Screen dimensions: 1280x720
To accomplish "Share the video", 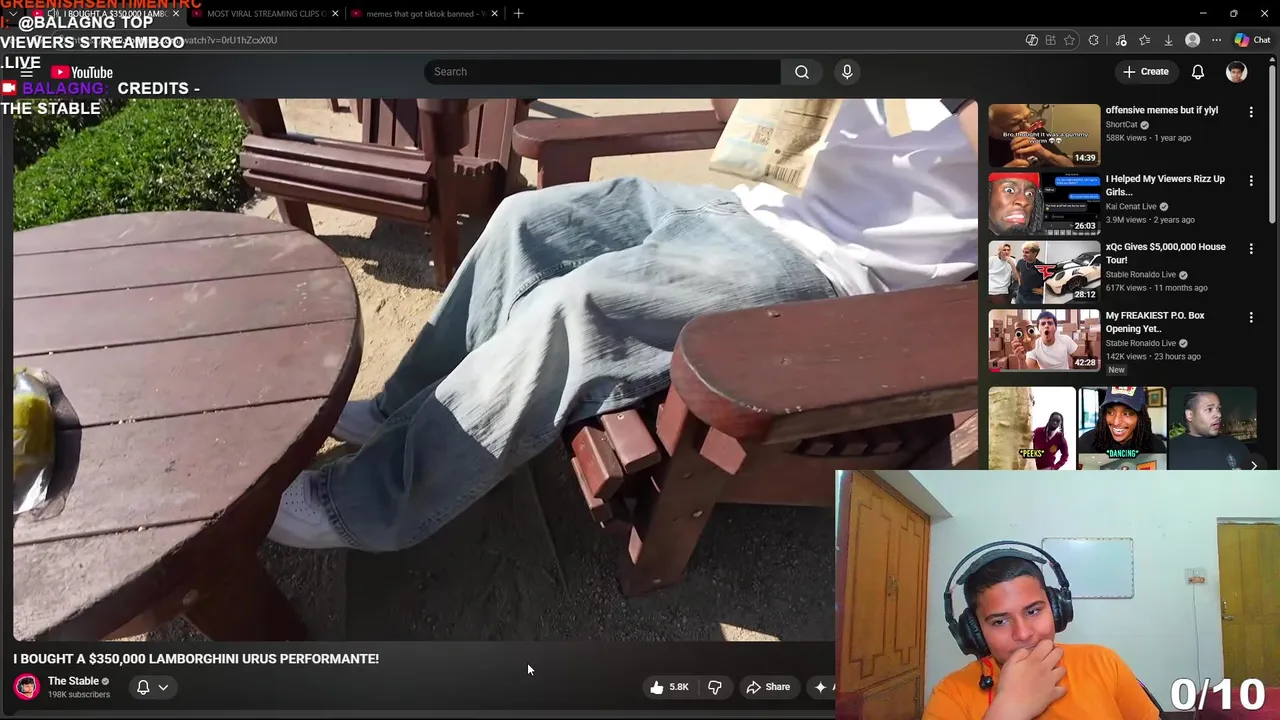I will (768, 687).
